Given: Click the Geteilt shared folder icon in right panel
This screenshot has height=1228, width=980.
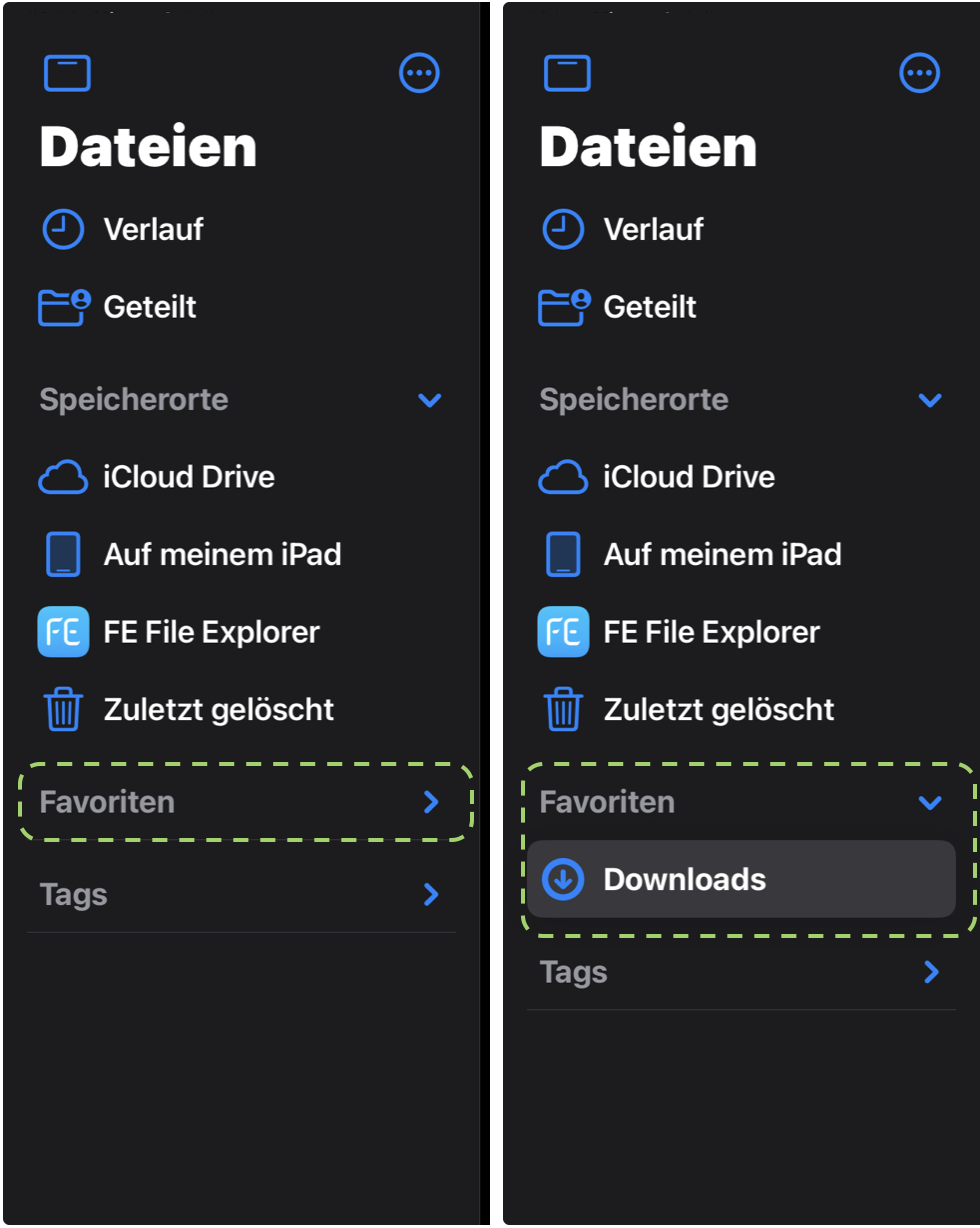Looking at the screenshot, I should coord(564,307).
